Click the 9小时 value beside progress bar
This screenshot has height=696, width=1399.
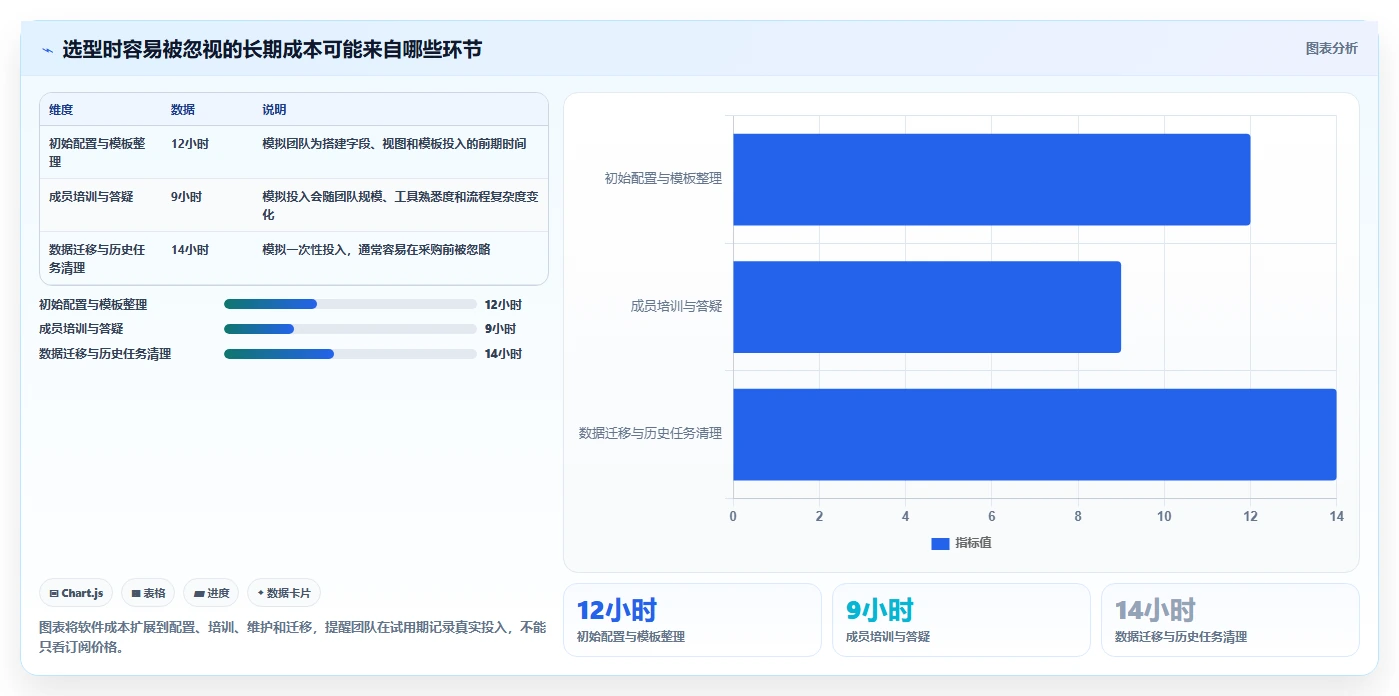coord(500,329)
